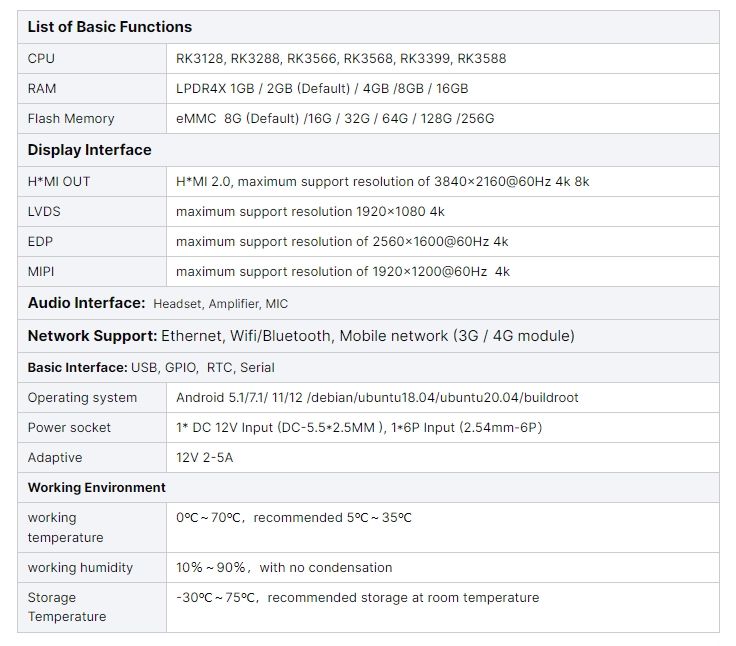
Task: Click the "Display Interface" section heading
Action: click(x=89, y=150)
